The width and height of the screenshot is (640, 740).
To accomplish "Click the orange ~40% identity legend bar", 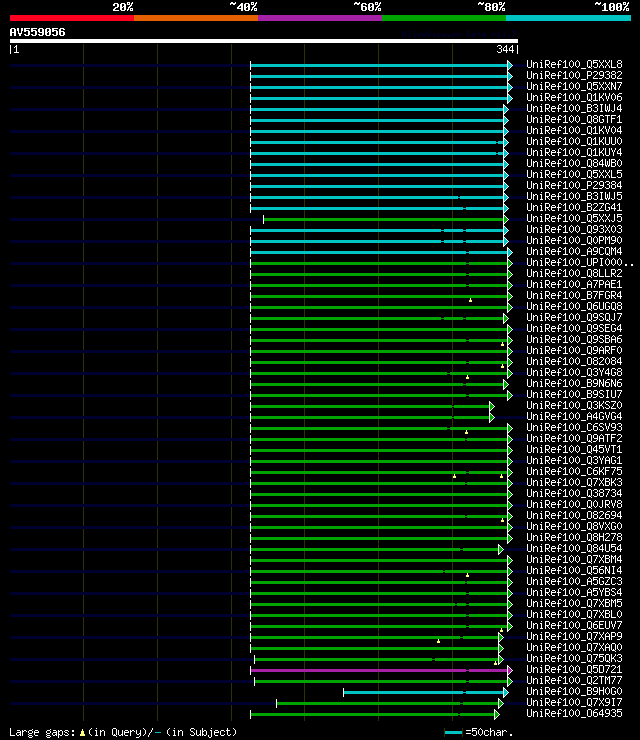I will click(196, 18).
